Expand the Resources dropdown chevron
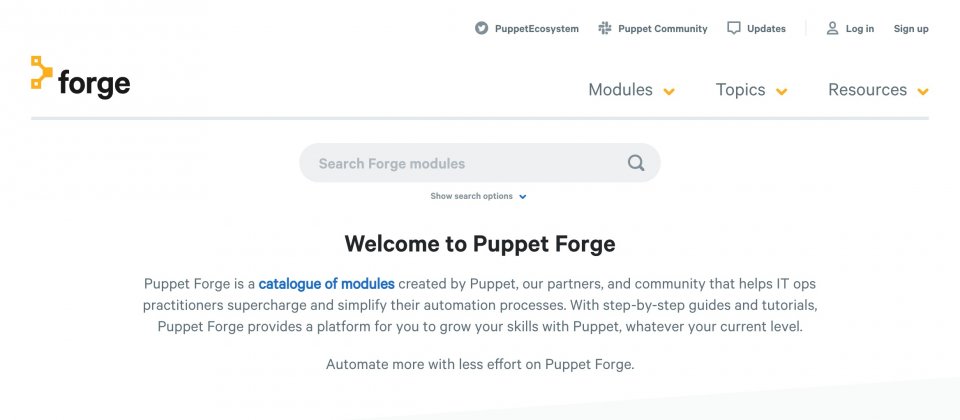 click(x=923, y=92)
